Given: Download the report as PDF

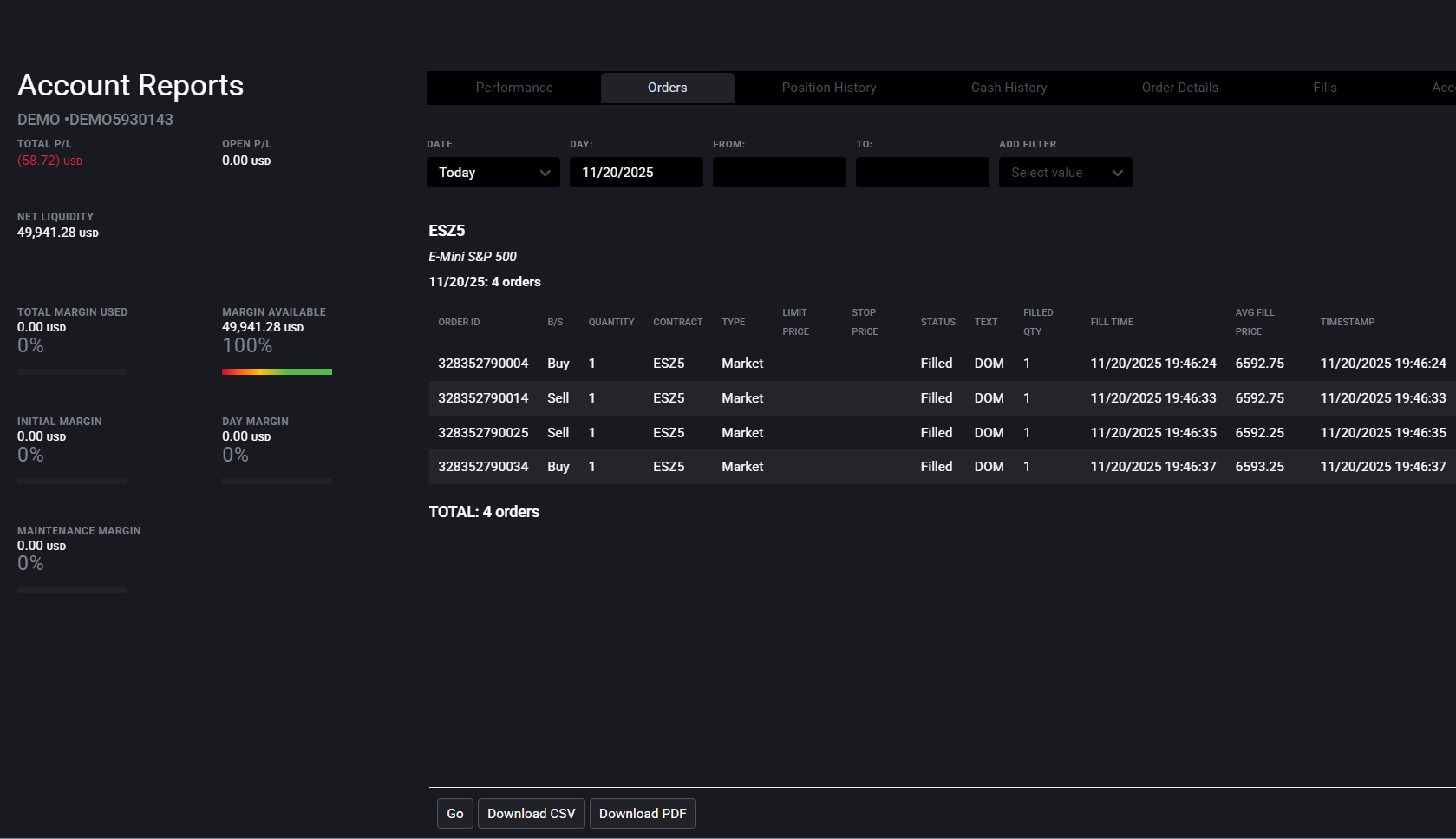Looking at the screenshot, I should coord(643,813).
